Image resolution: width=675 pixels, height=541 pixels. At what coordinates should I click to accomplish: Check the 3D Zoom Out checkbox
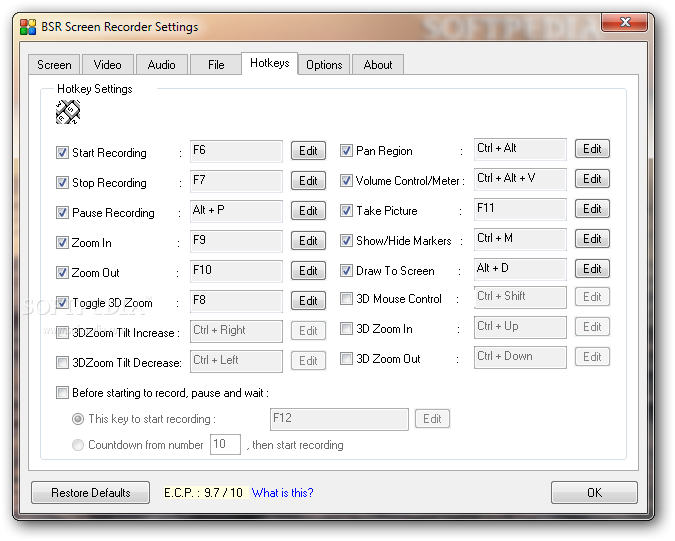pyautogui.click(x=346, y=359)
